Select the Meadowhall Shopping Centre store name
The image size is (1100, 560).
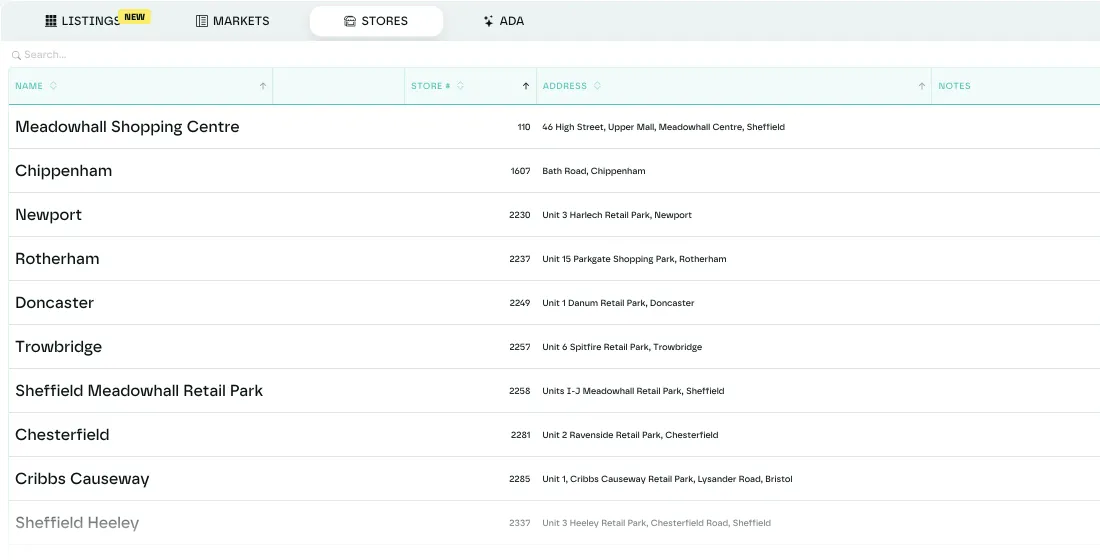tap(127, 127)
